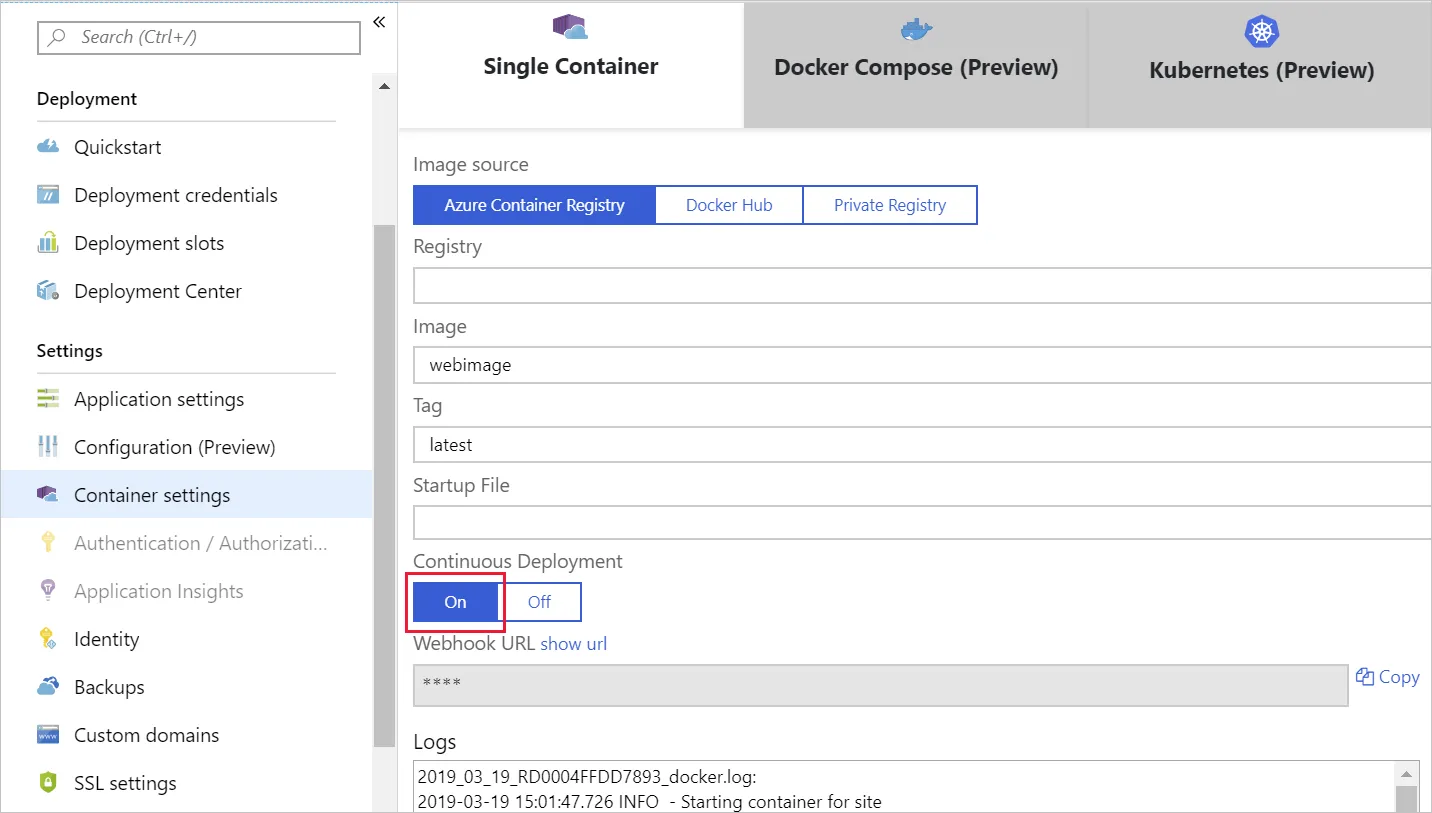
Task: Click the Single Container tab icon
Action: pyautogui.click(x=570, y=27)
